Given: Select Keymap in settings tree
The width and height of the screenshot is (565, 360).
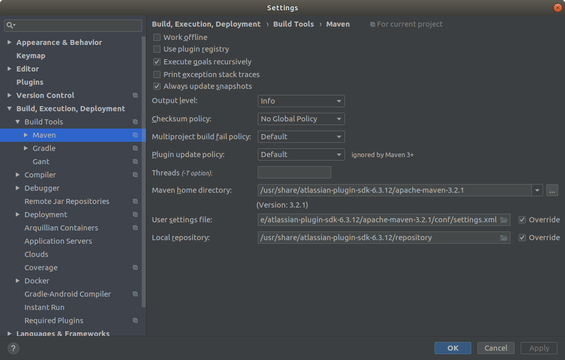Looking at the screenshot, I should (31, 55).
